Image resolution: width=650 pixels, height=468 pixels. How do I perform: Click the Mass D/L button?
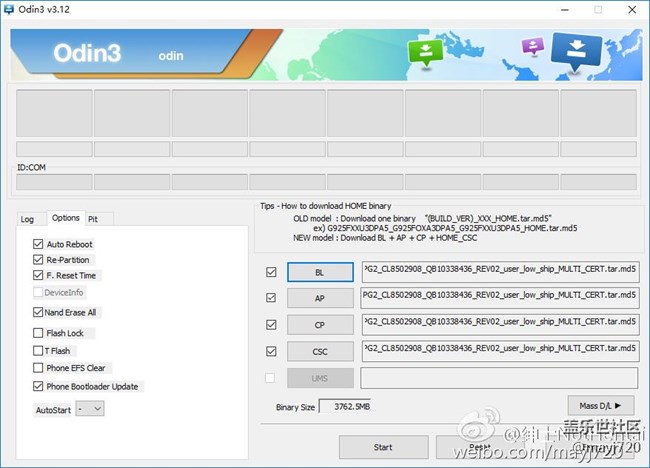(x=601, y=406)
